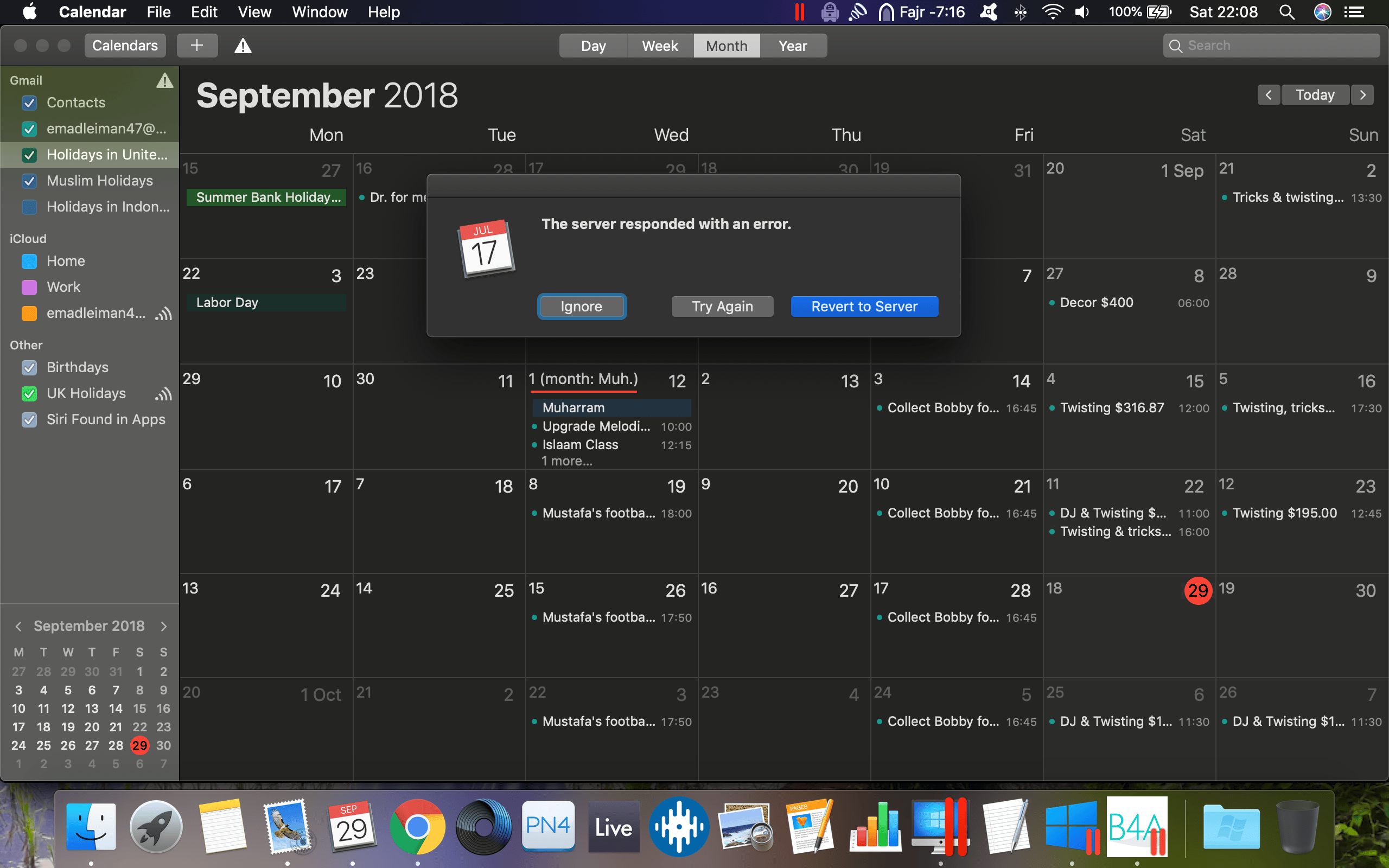Click Try Again in the error dialog
Screen dimensions: 1389x868
pyautogui.click(x=722, y=307)
